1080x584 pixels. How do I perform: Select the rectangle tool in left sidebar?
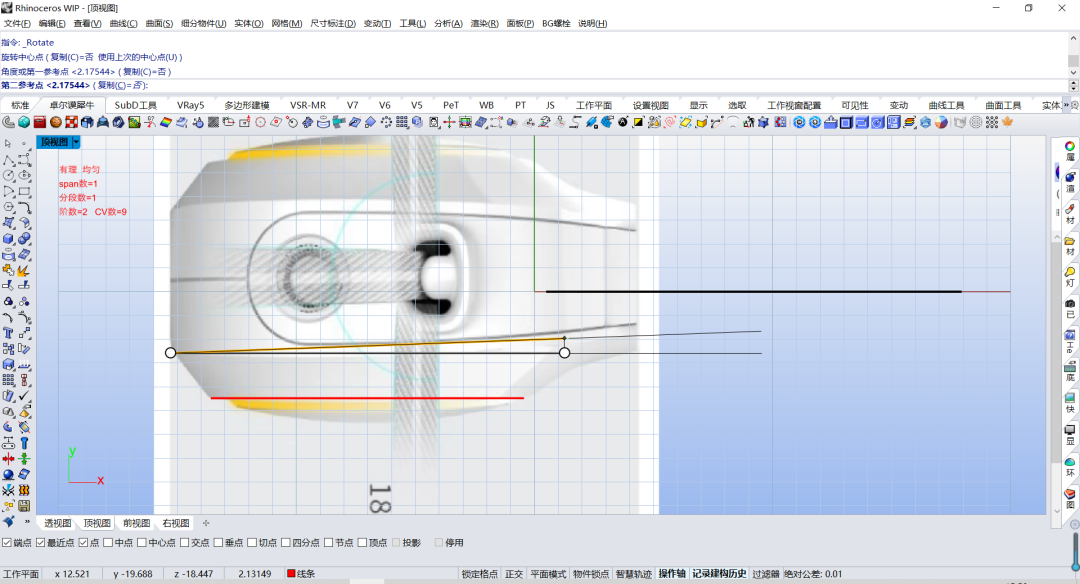tap(24, 191)
